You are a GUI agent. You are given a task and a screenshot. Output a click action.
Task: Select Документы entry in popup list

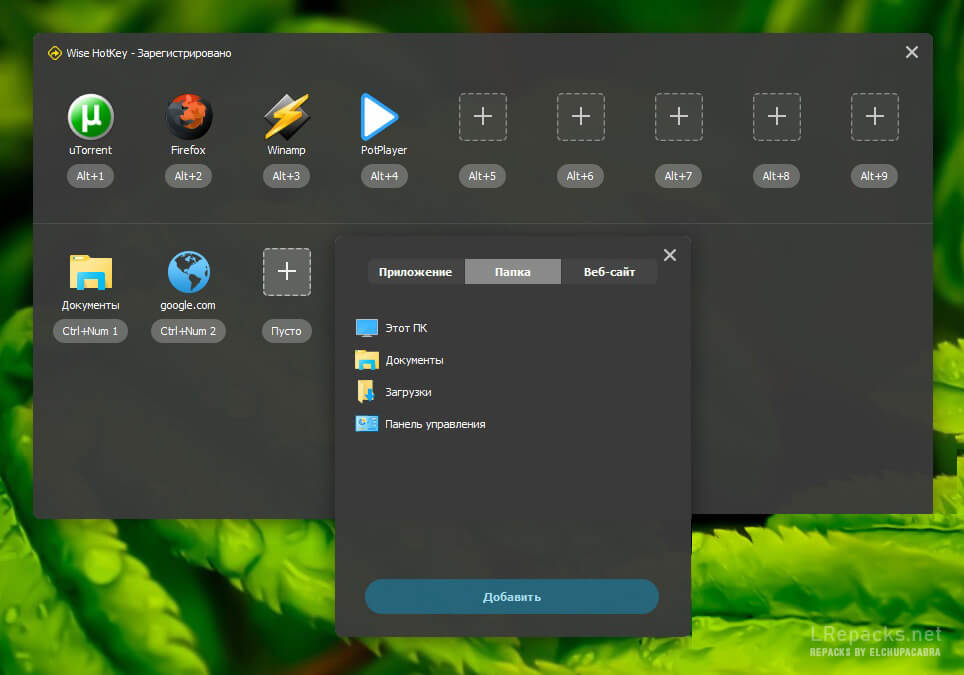[x=413, y=360]
